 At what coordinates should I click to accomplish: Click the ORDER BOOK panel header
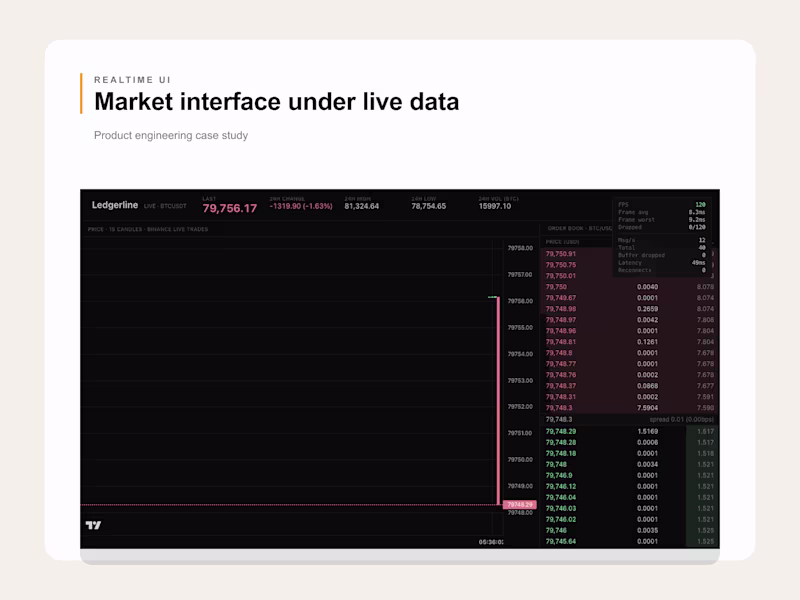click(x=580, y=228)
